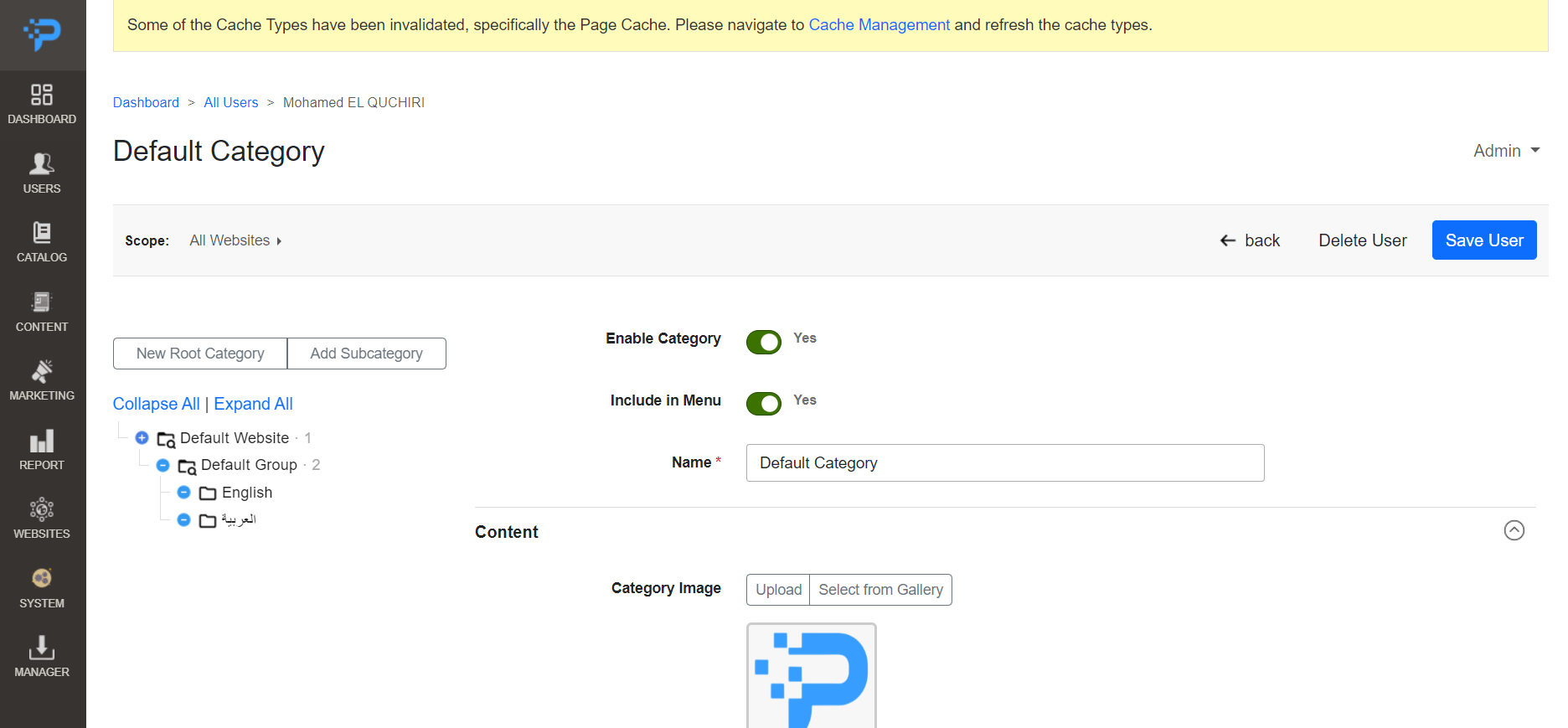The height and width of the screenshot is (728, 1568).
Task: Click the Delete User button
Action: click(1363, 240)
